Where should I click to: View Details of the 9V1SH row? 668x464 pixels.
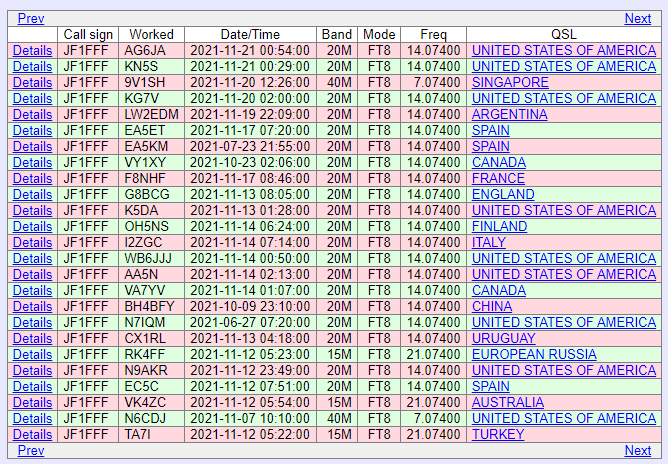(32, 82)
